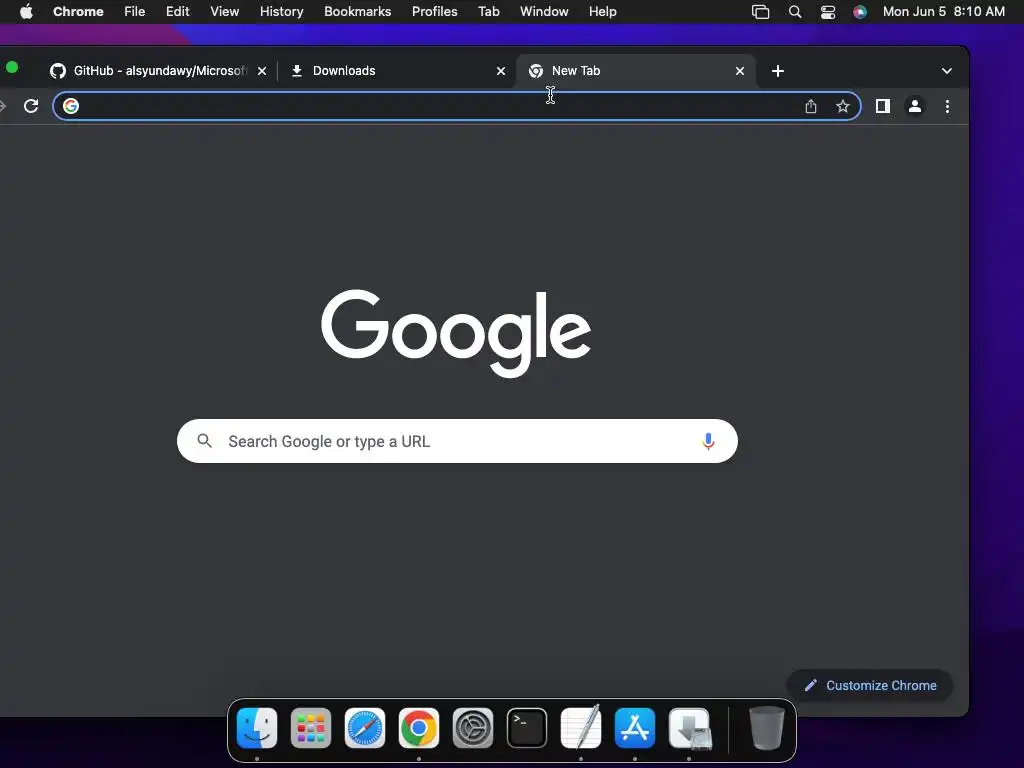Click the screen mirroring icon in menu bar
This screenshot has height=768, width=1024.
[760, 12]
